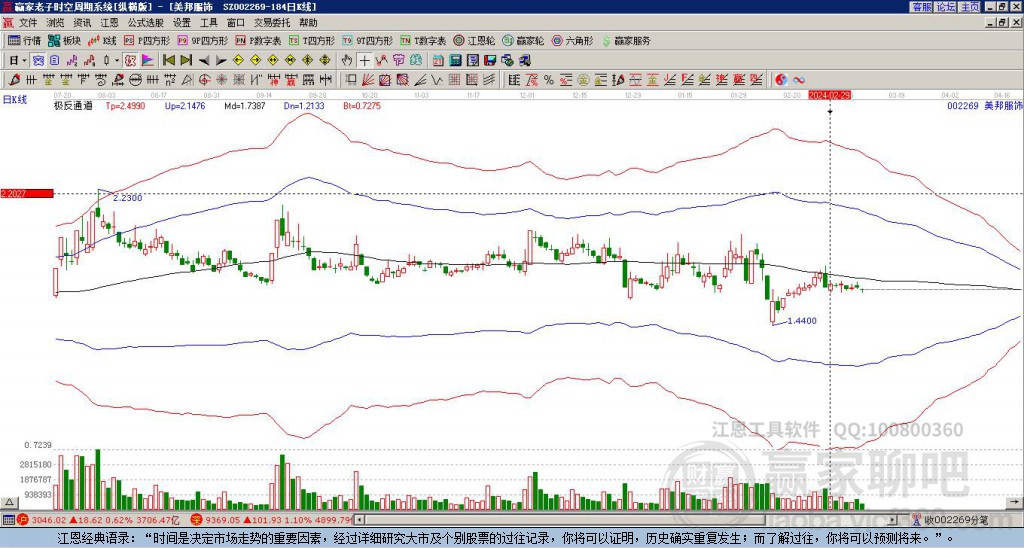This screenshot has height=548, width=1024.
Task: Click the 极反通道 indicator label
Action: point(74,105)
